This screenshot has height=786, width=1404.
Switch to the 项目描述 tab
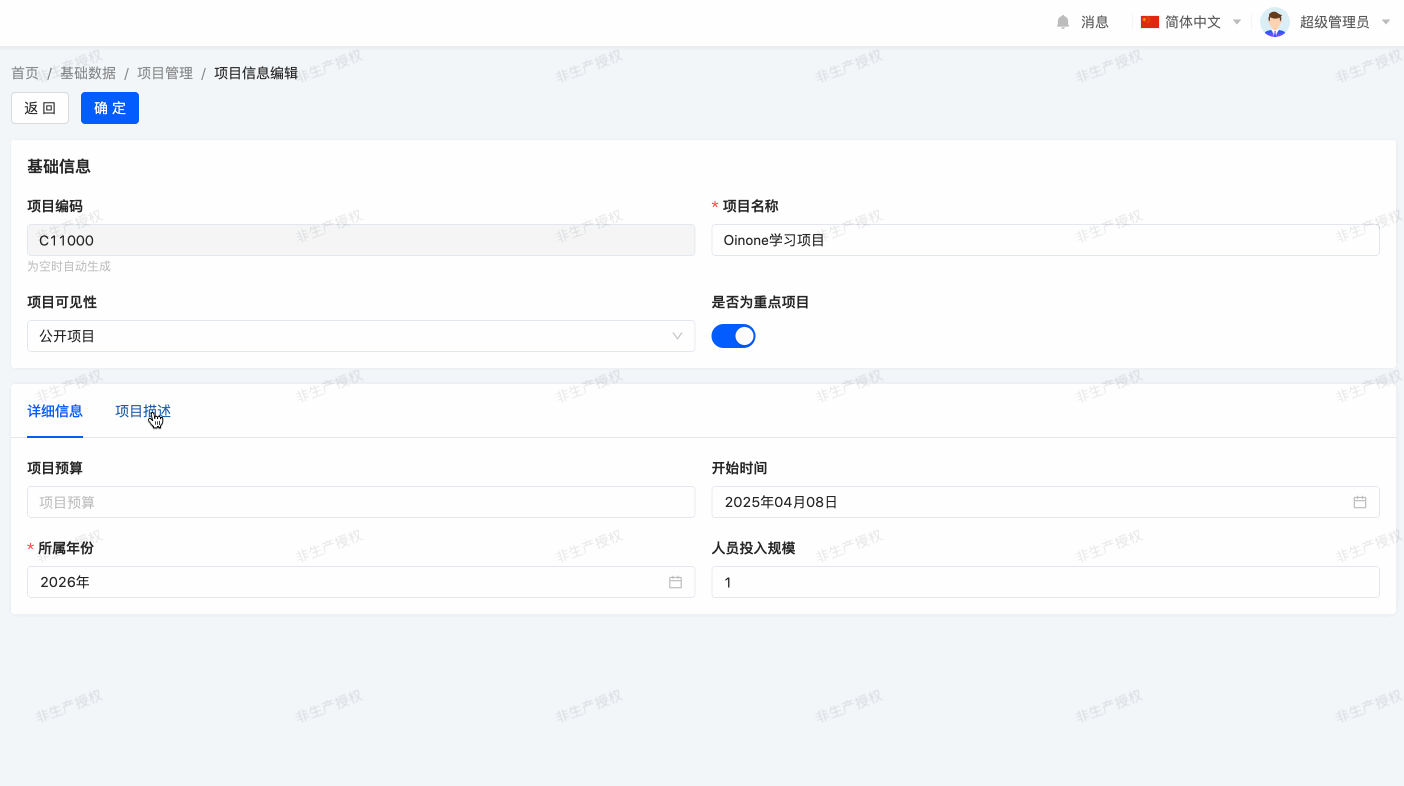click(143, 411)
